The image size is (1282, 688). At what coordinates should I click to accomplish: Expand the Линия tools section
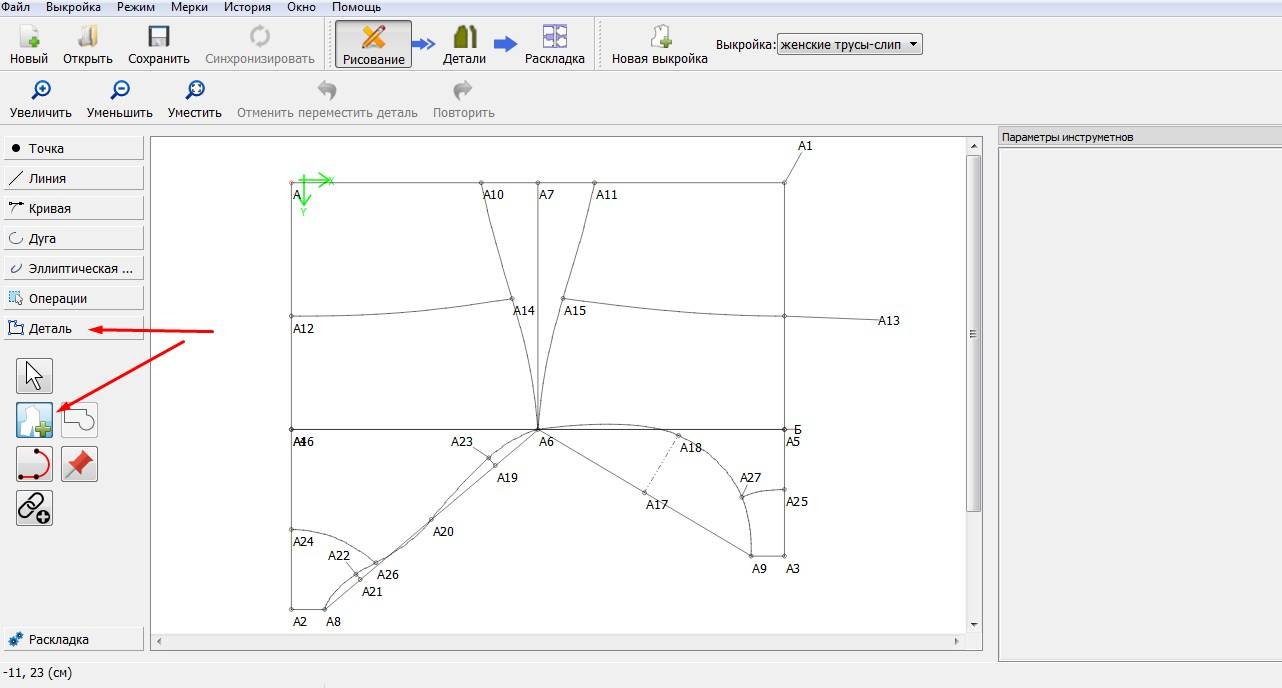coord(74,178)
